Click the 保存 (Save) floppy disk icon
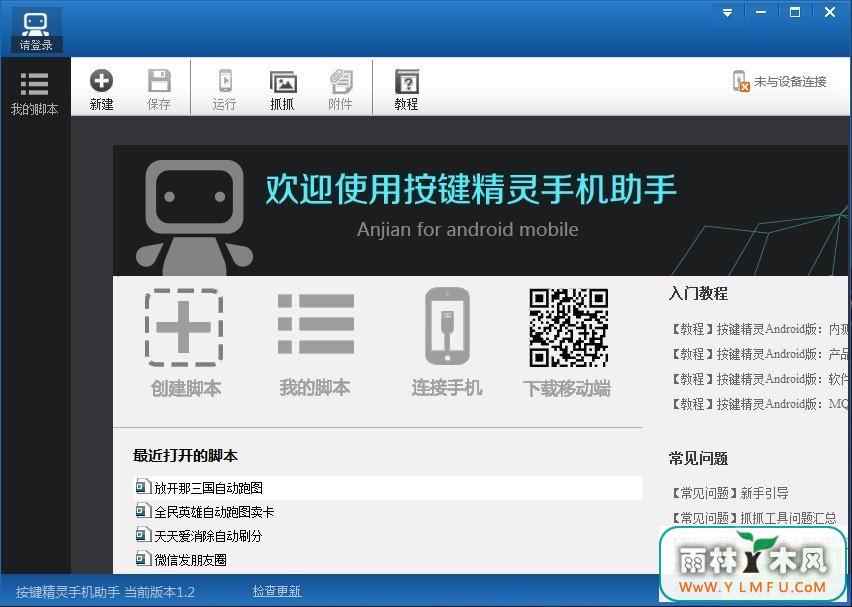 click(159, 81)
